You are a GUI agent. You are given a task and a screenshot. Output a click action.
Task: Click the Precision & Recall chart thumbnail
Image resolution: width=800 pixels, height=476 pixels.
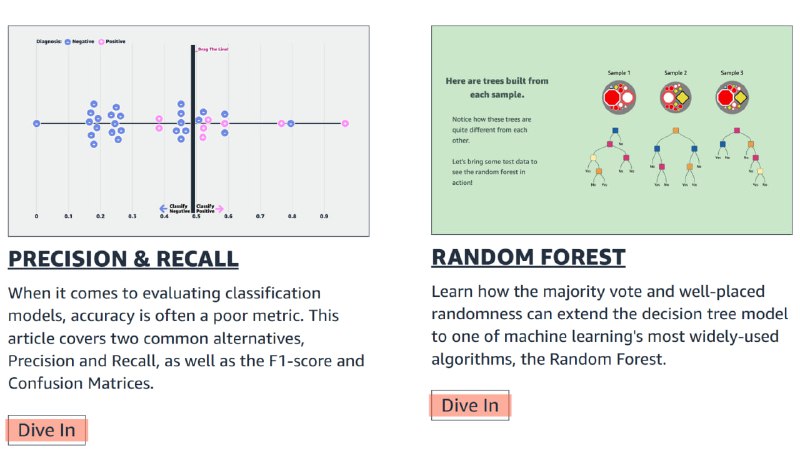tap(189, 131)
